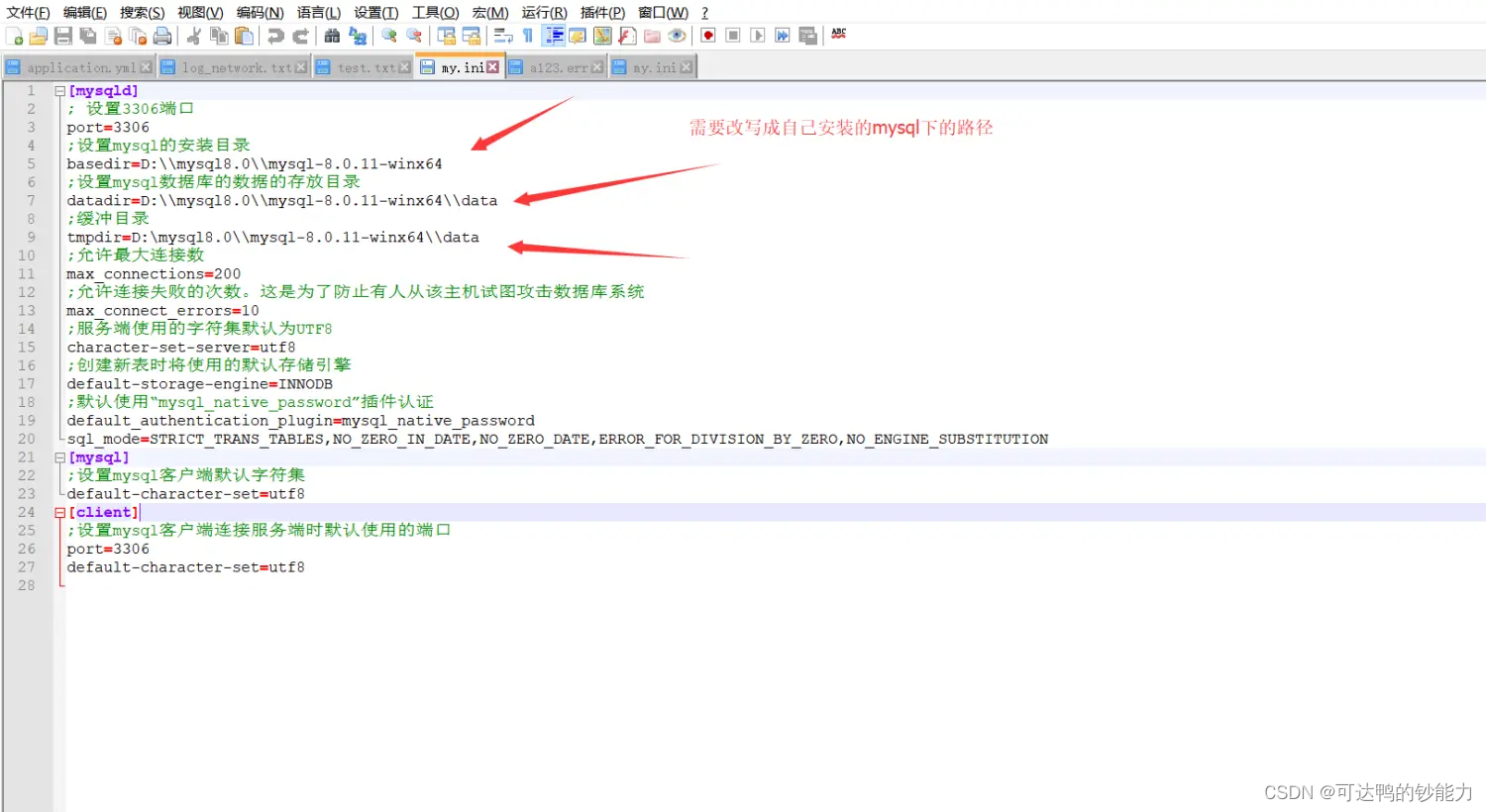Viewport: 1486px width, 812px height.
Task: Run macro multiple times icon
Action: tap(783, 36)
